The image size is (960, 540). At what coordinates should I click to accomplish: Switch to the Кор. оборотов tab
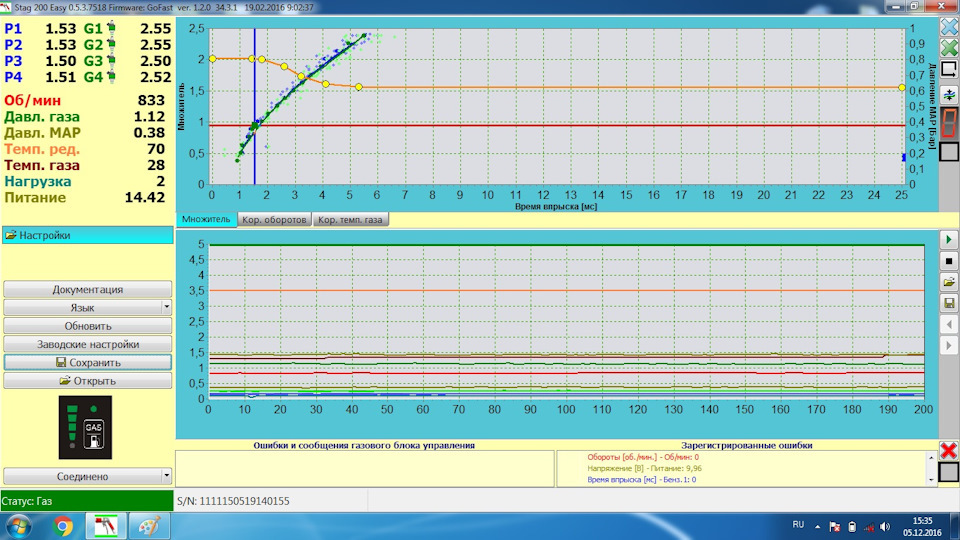[x=274, y=219]
